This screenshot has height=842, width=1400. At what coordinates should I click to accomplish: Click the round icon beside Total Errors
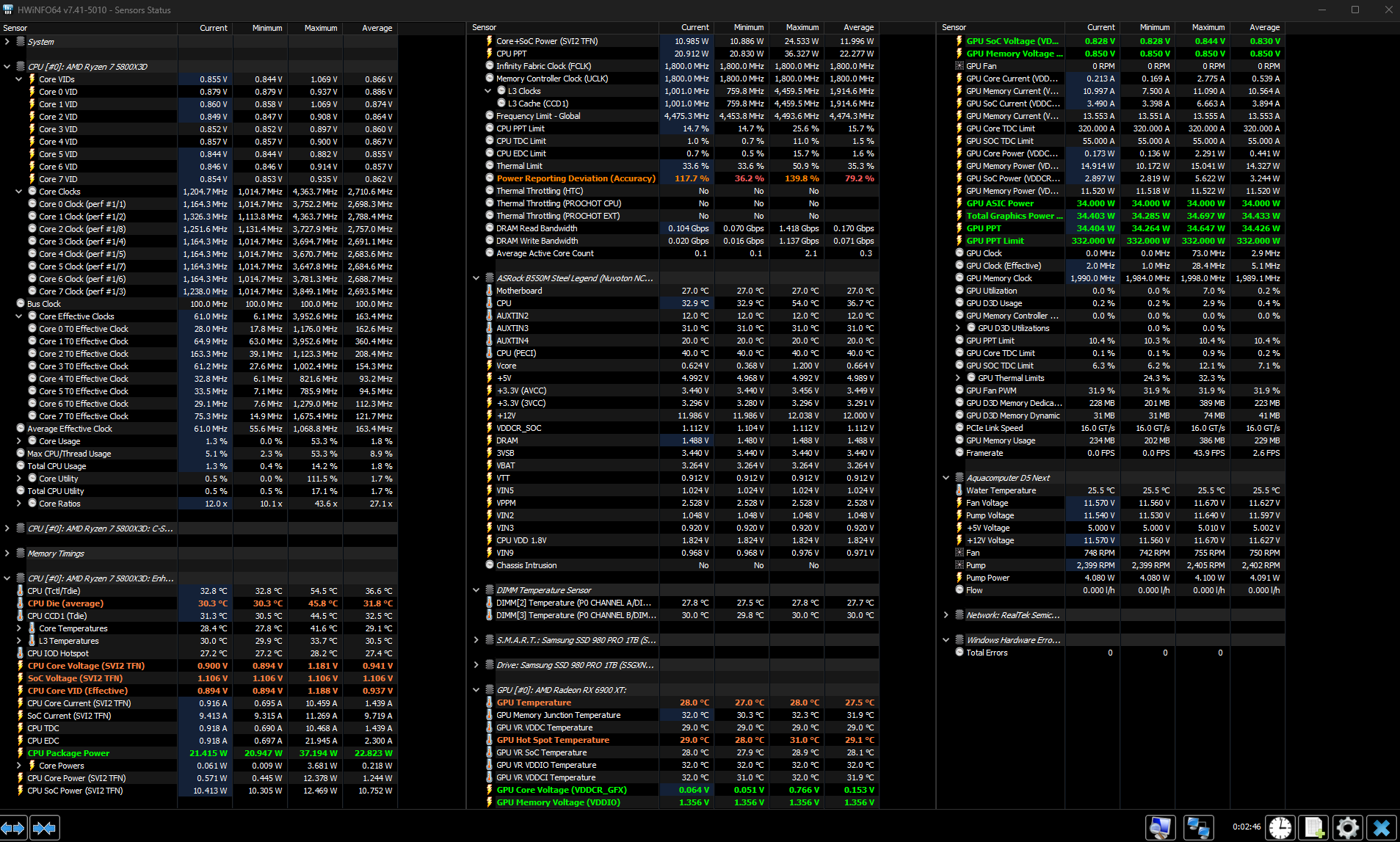[960, 653]
